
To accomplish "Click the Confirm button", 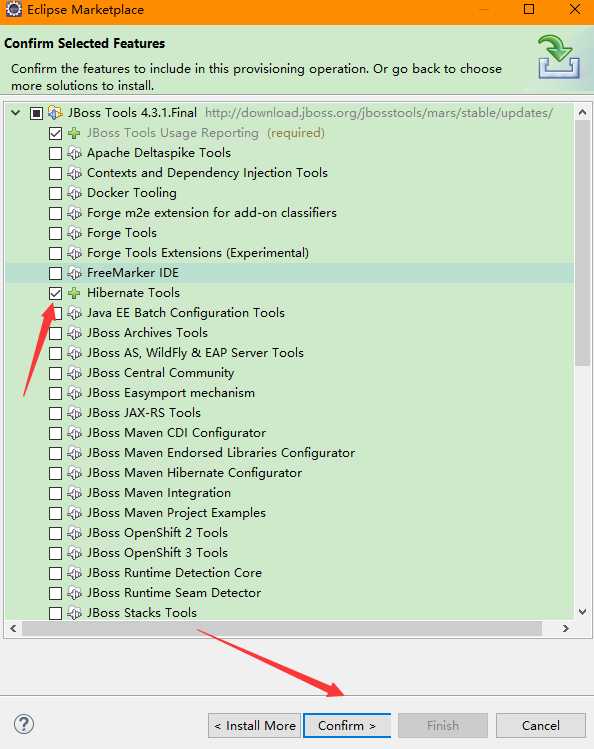I will point(347,726).
